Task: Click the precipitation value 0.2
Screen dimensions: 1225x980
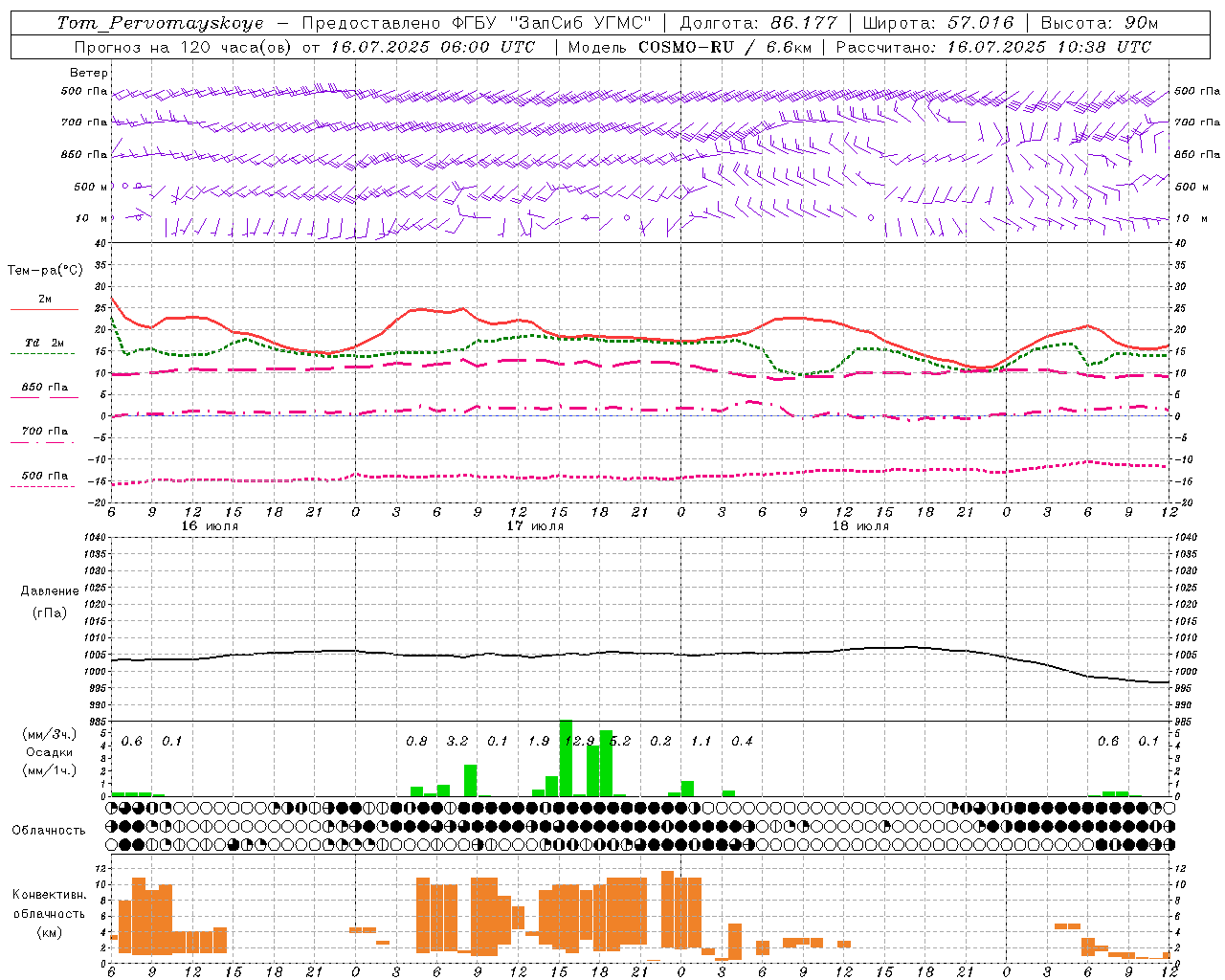Action: pos(660,741)
